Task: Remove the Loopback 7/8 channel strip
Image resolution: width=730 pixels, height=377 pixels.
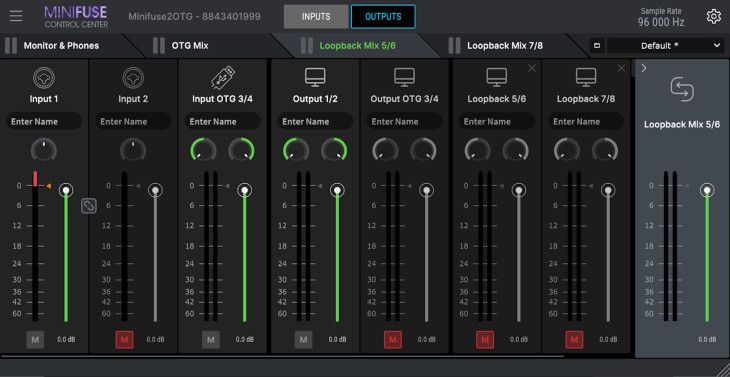Action: [x=621, y=68]
